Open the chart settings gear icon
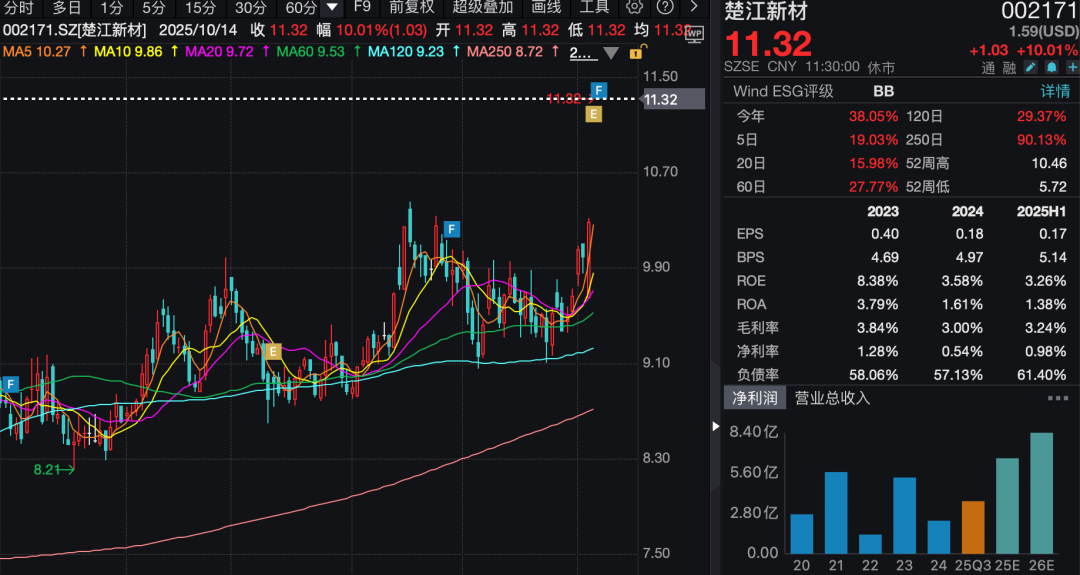 [x=634, y=7]
